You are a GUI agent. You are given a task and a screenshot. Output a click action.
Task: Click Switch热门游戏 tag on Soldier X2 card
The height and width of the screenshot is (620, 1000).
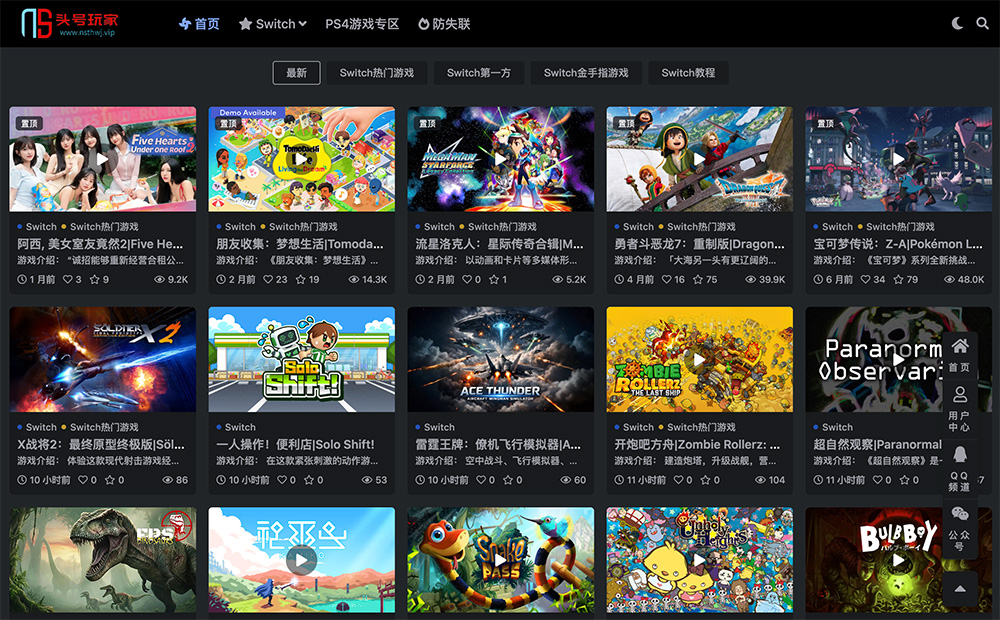coord(104,427)
